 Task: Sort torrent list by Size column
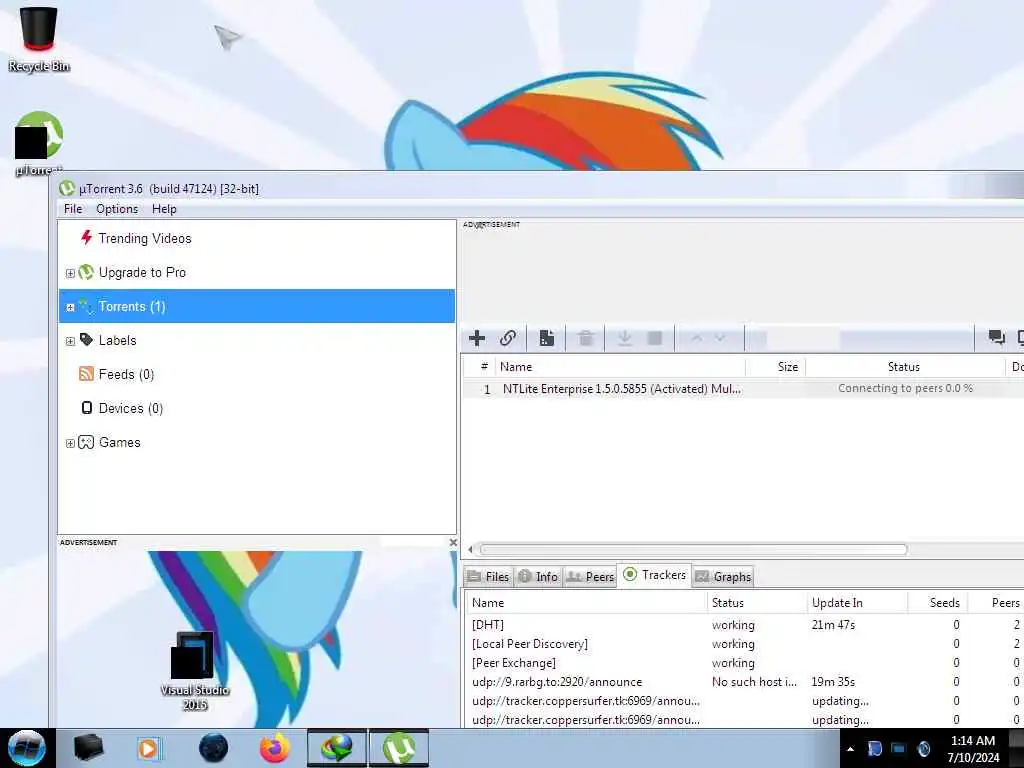click(775, 367)
